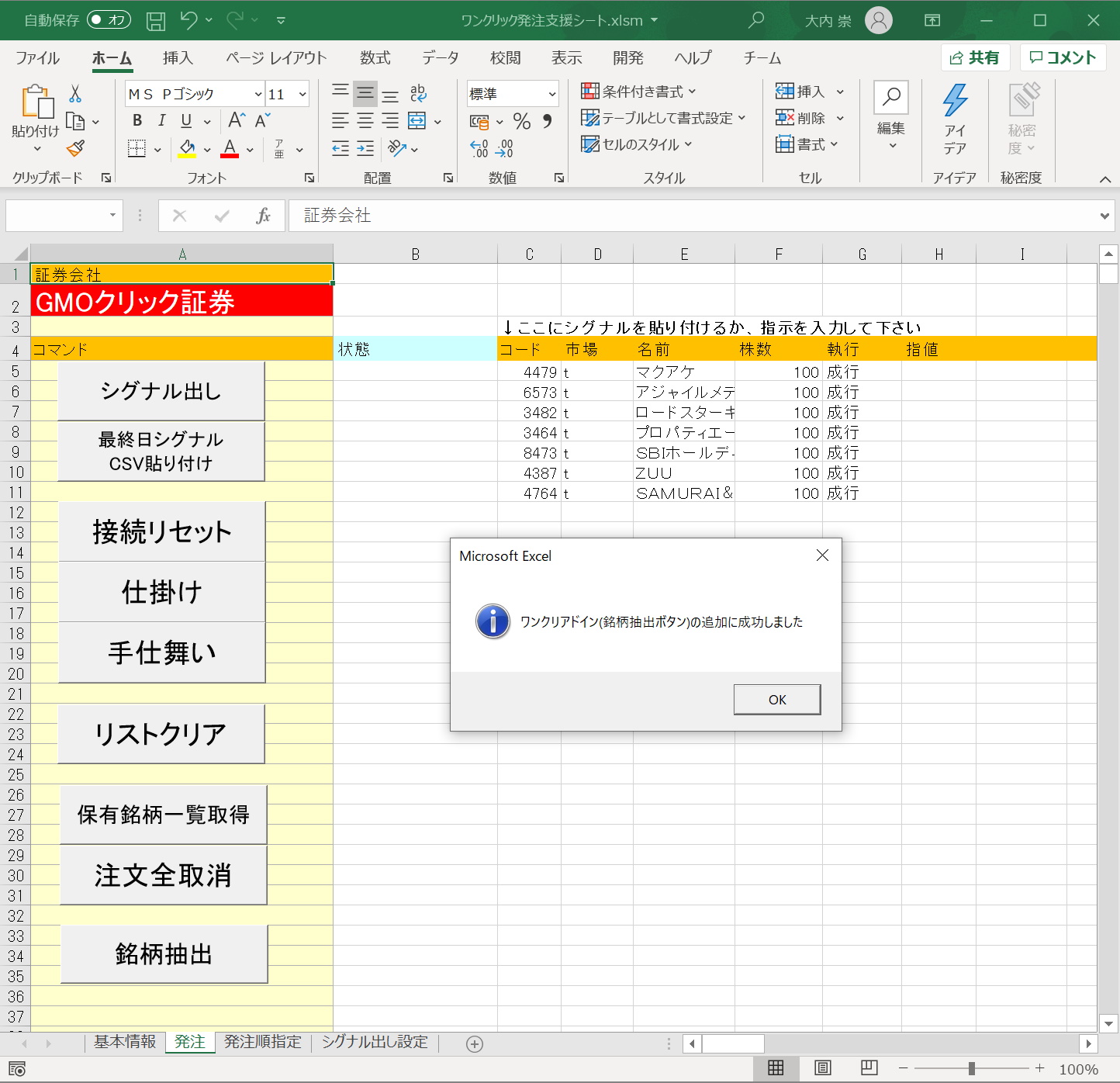Click the 銘柄抽出 button

click(164, 954)
